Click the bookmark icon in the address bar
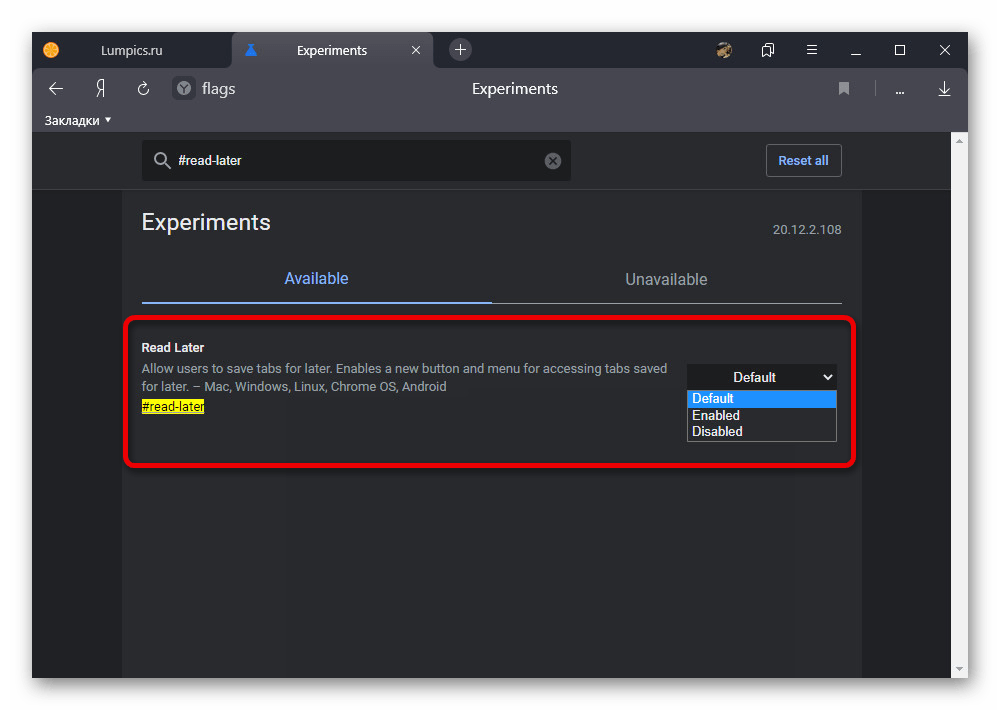Screen dimensions: 1000x710 [844, 89]
